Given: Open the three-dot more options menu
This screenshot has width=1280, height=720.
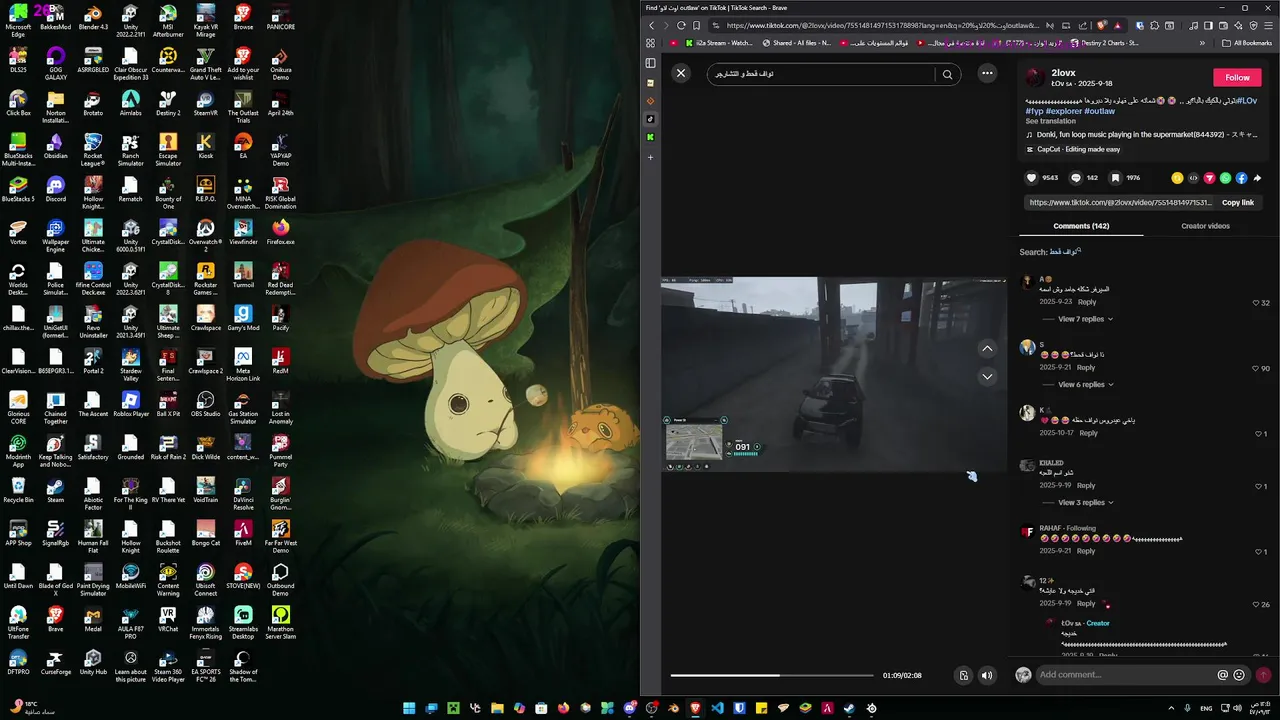Looking at the screenshot, I should (987, 73).
